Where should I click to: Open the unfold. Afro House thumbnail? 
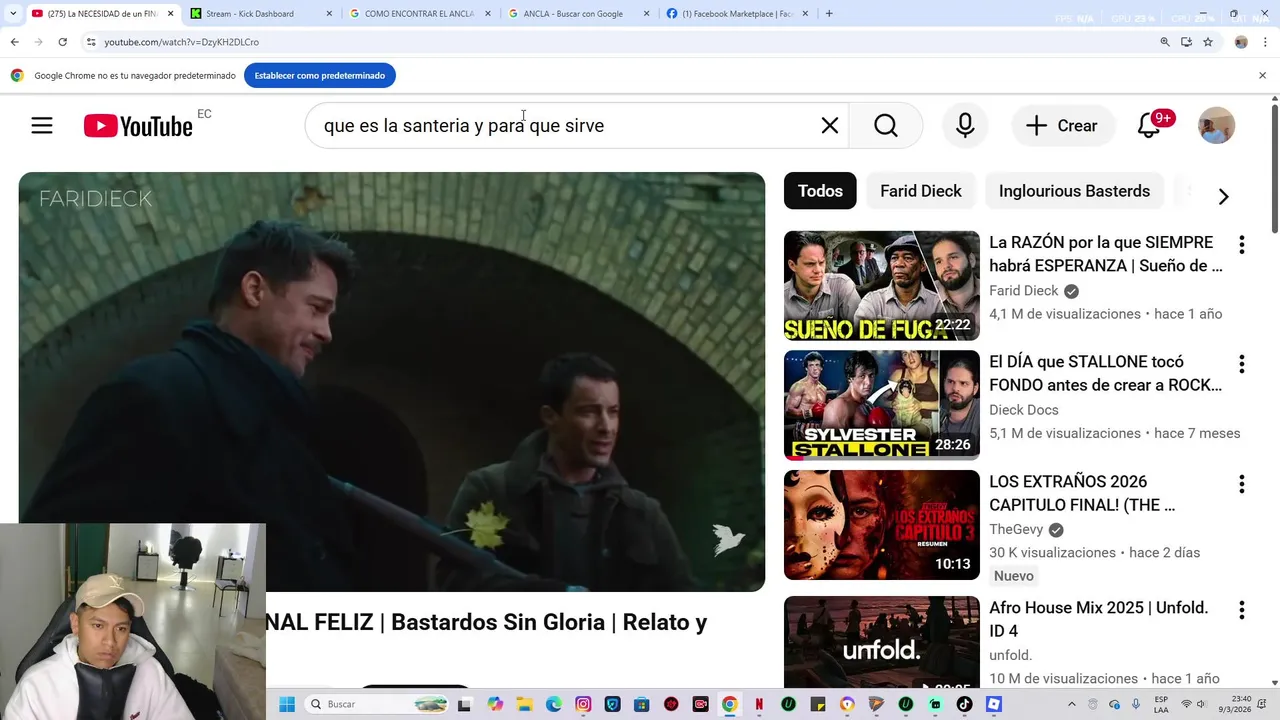click(x=882, y=643)
